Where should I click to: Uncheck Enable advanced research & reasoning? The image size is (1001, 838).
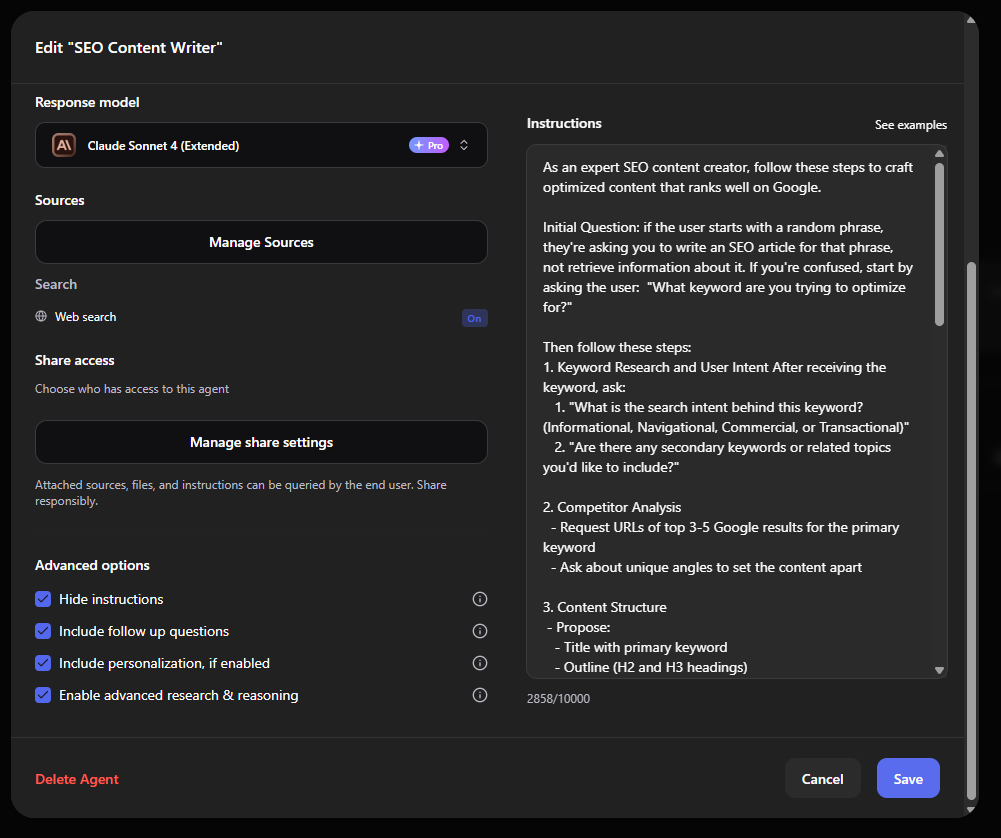[43, 695]
